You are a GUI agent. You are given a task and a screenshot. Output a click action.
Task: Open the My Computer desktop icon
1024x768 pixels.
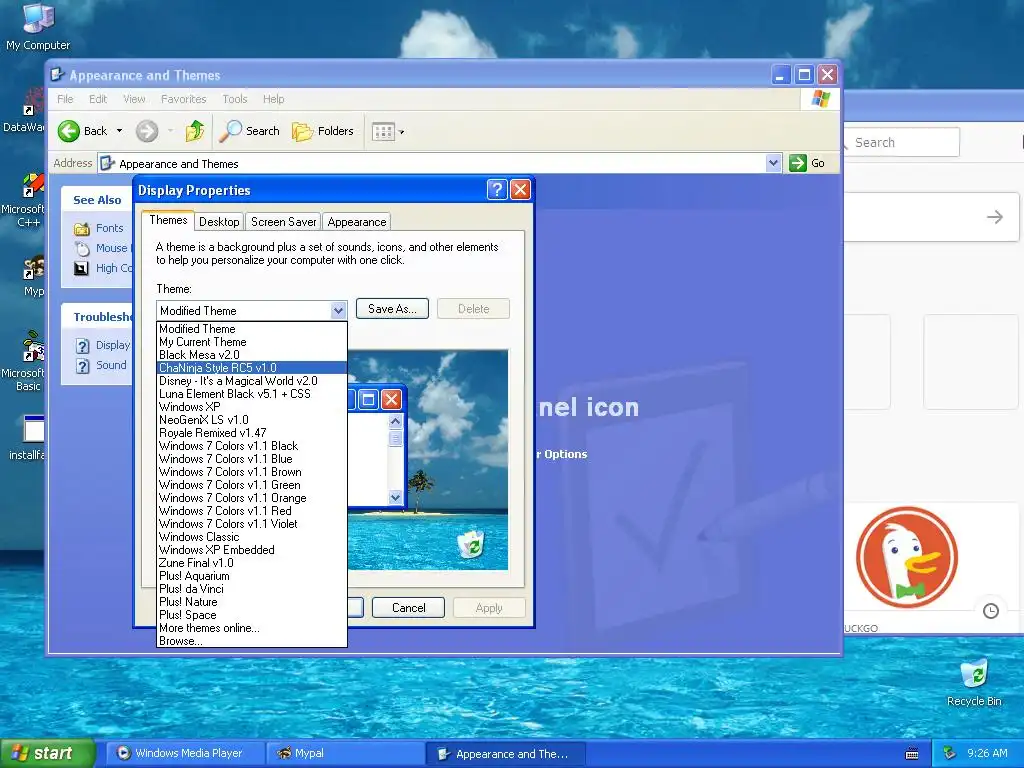(38, 27)
